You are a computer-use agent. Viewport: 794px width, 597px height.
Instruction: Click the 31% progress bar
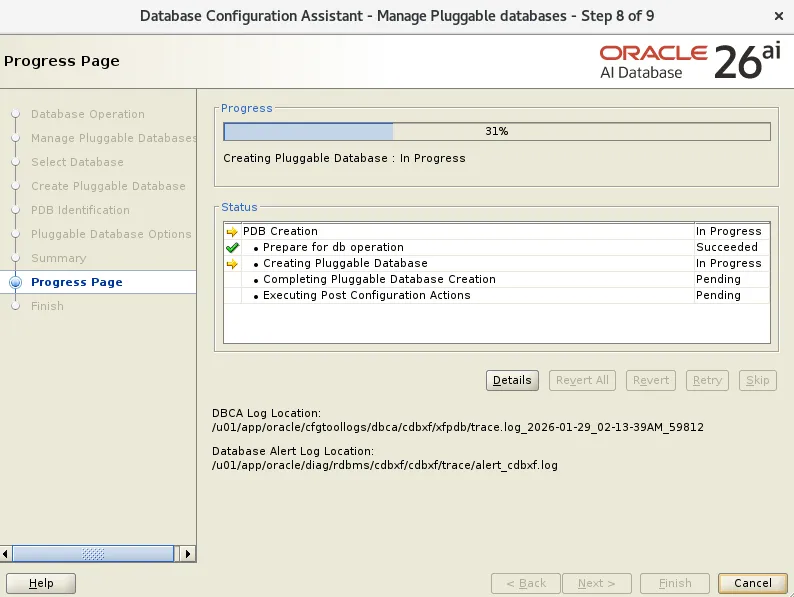point(497,132)
